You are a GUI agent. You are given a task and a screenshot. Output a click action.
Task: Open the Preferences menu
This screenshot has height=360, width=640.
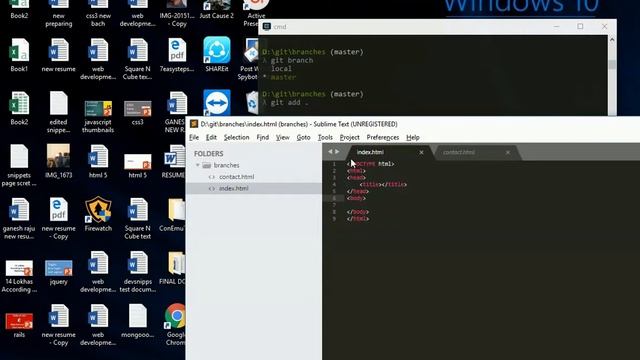[382, 138]
